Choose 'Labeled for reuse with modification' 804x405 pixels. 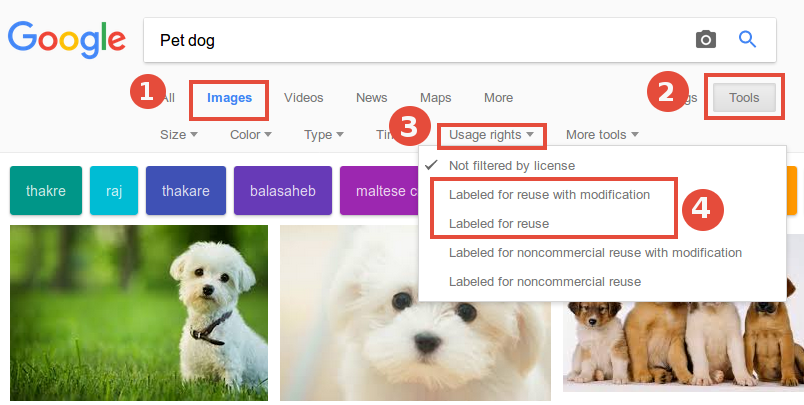(x=550, y=194)
